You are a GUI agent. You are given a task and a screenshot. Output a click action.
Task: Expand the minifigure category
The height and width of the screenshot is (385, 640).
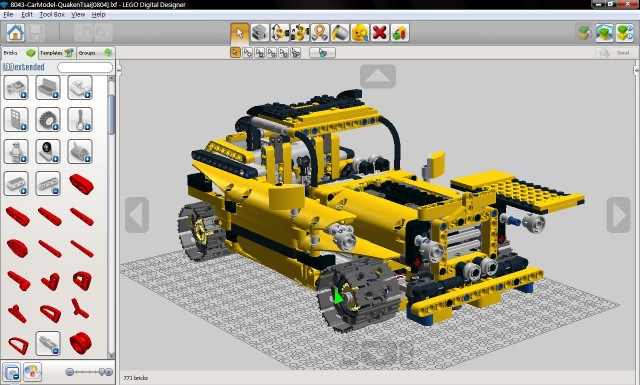tap(16, 151)
